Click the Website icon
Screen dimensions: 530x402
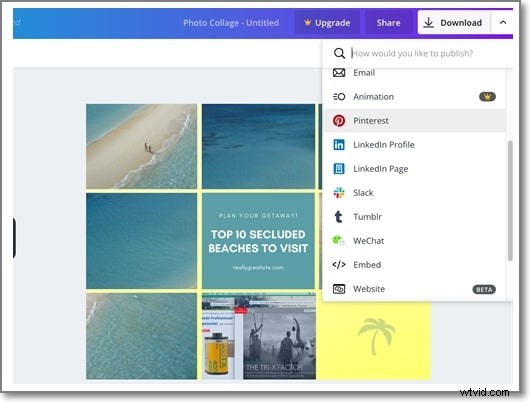[x=339, y=289]
